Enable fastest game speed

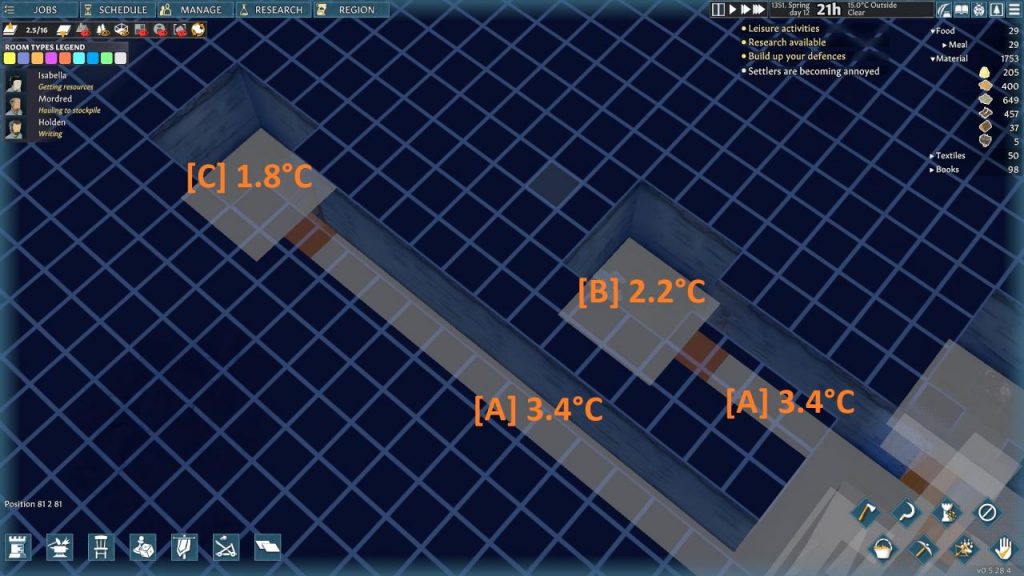(x=760, y=9)
